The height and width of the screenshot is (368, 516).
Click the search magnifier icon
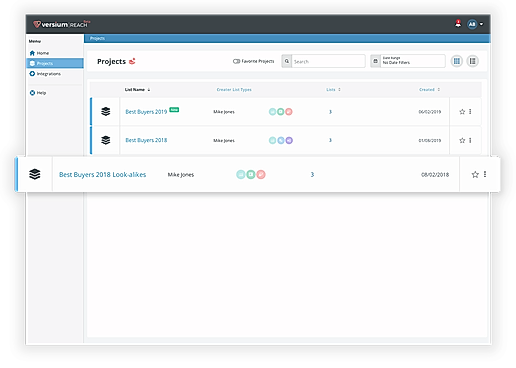[x=287, y=61]
